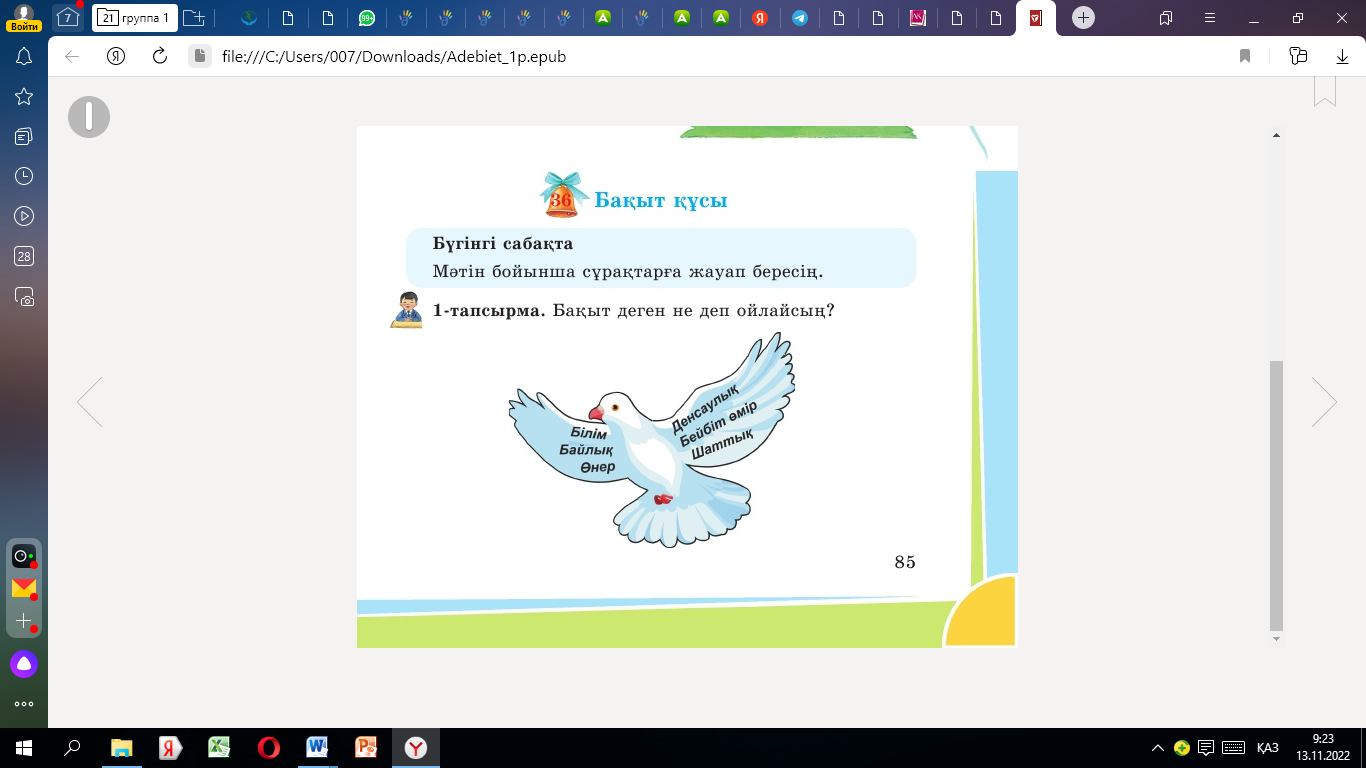The image size is (1366, 768).
Task: Add a new sidebar app with the plus
Action: point(24,621)
